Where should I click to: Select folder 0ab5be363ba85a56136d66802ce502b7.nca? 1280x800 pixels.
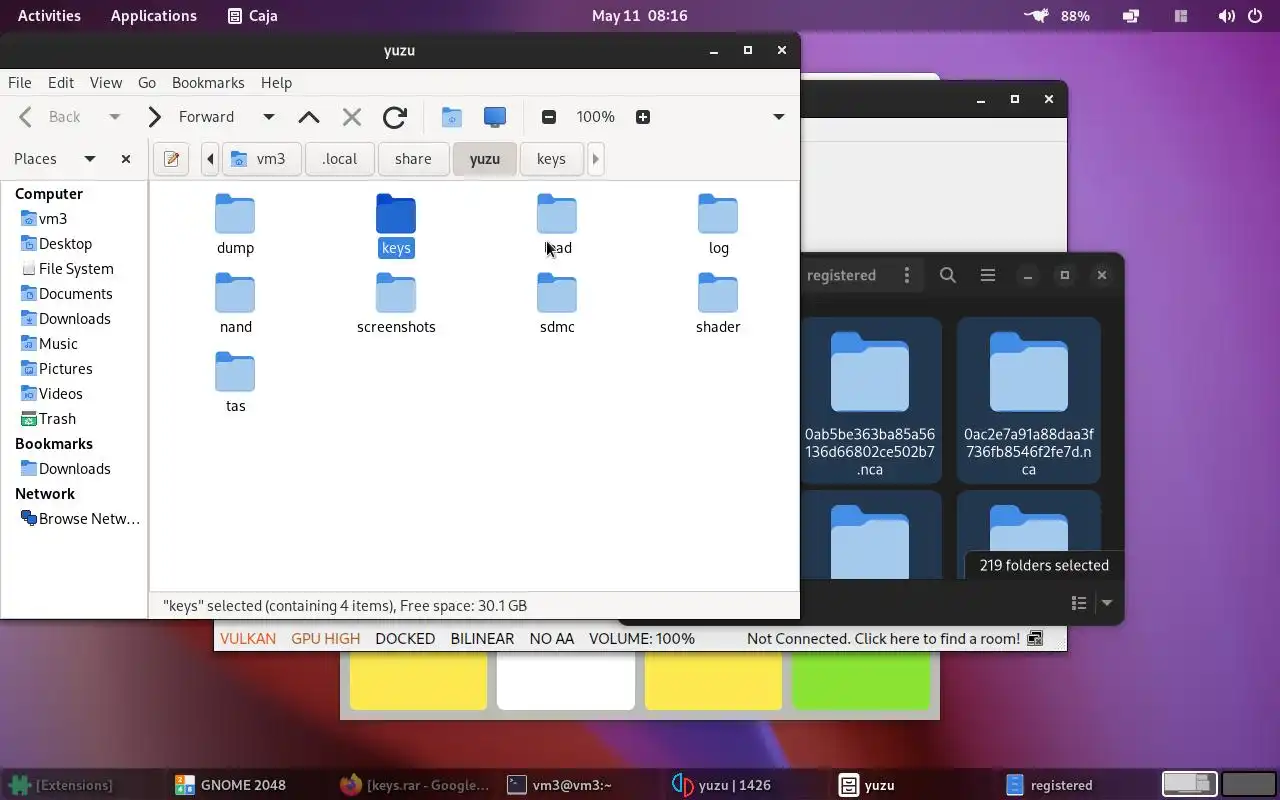870,401
